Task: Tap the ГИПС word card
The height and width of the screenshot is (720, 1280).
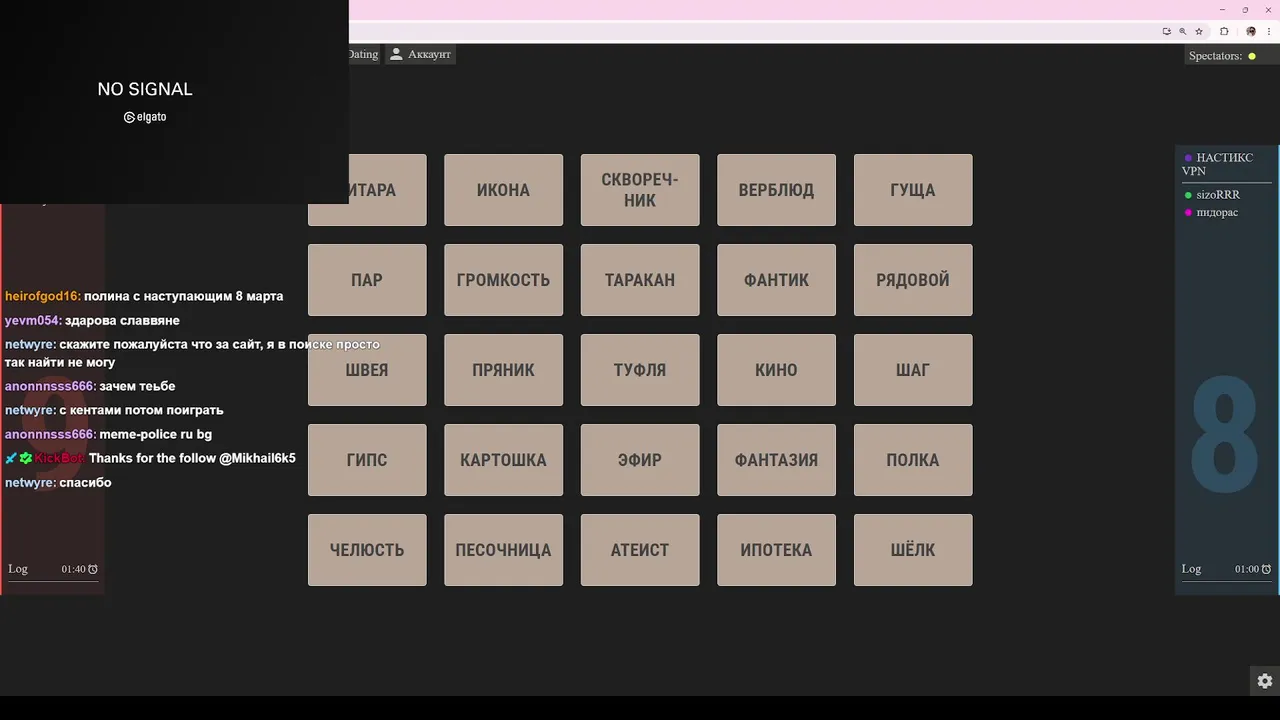Action: (x=367, y=460)
